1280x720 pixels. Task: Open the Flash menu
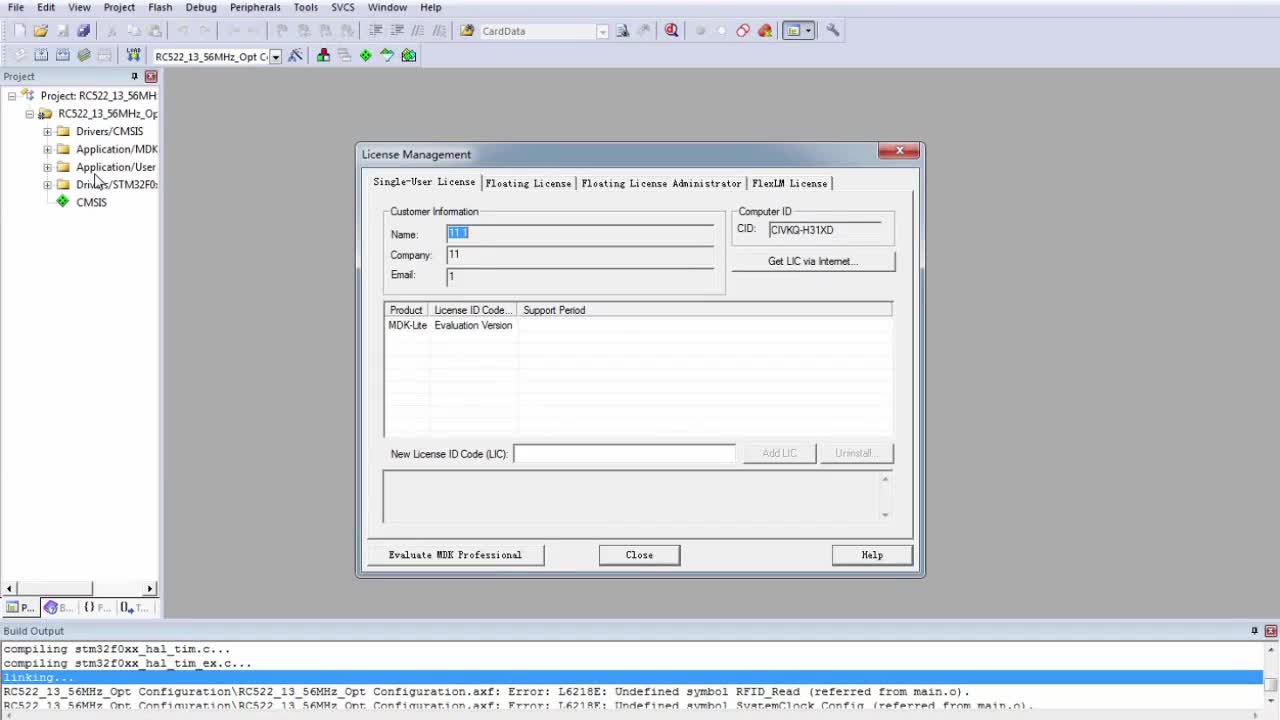160,7
